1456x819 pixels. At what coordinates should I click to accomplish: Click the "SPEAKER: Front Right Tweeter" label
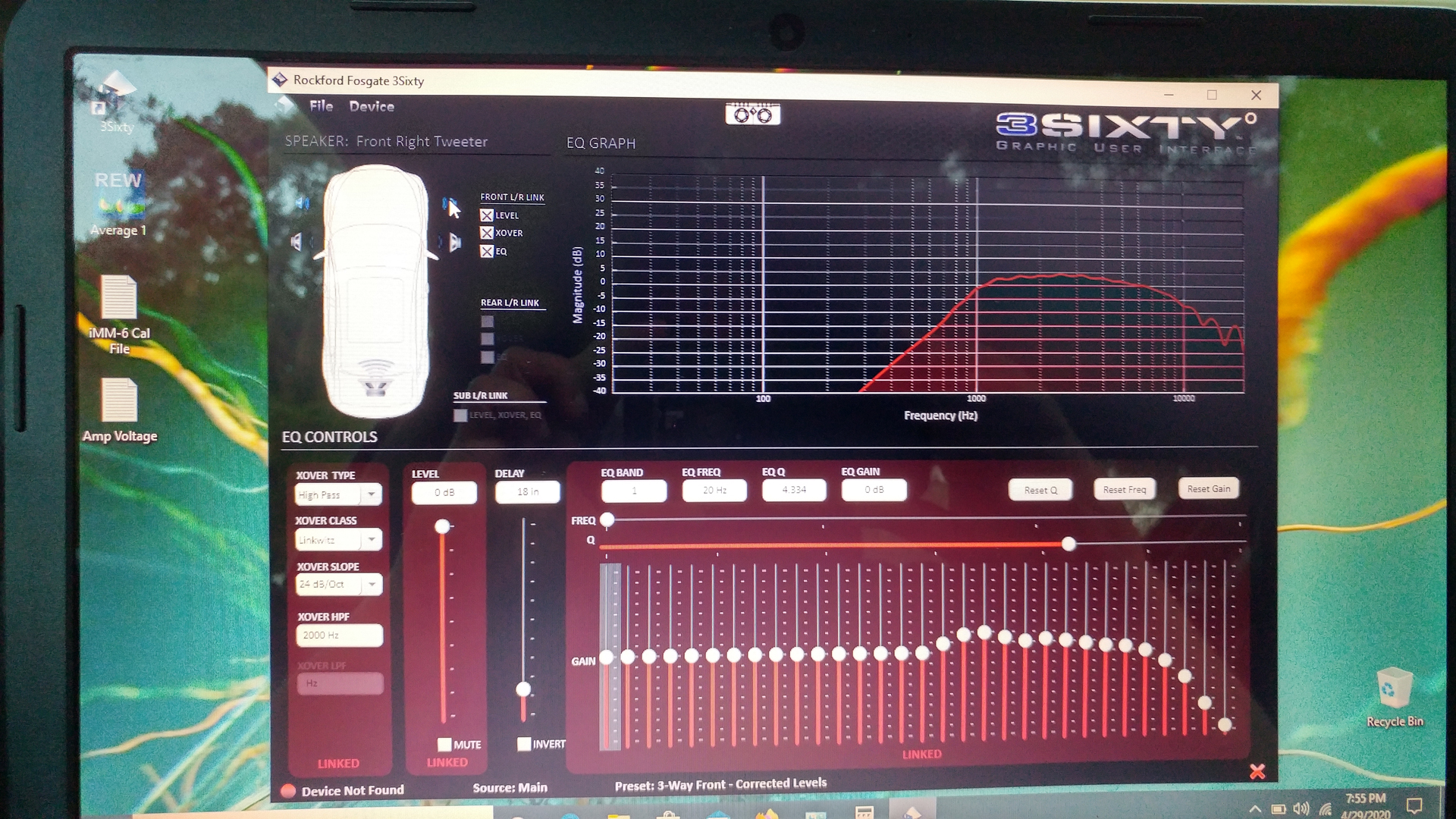pos(386,141)
